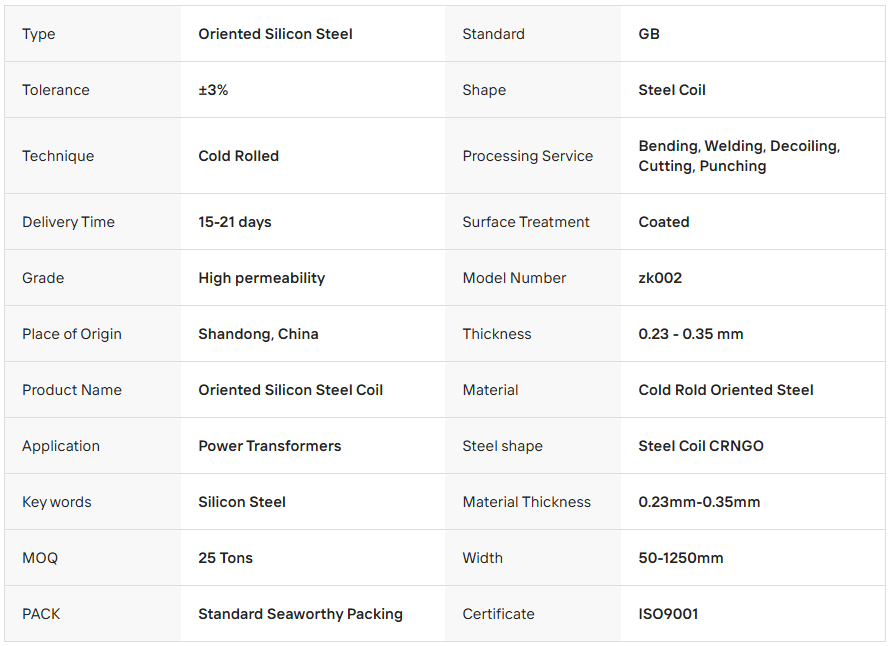The height and width of the screenshot is (646, 892).
Task: Click the '0.23 - 0.35 mm' thickness value
Action: click(x=691, y=334)
